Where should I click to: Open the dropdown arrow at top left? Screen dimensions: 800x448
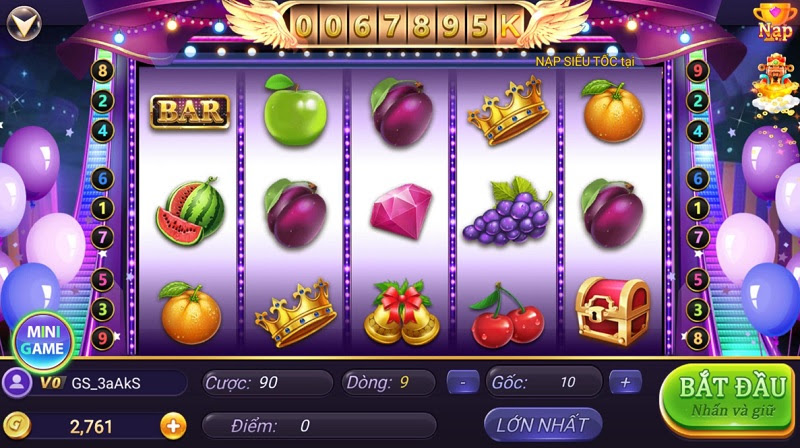[23, 23]
